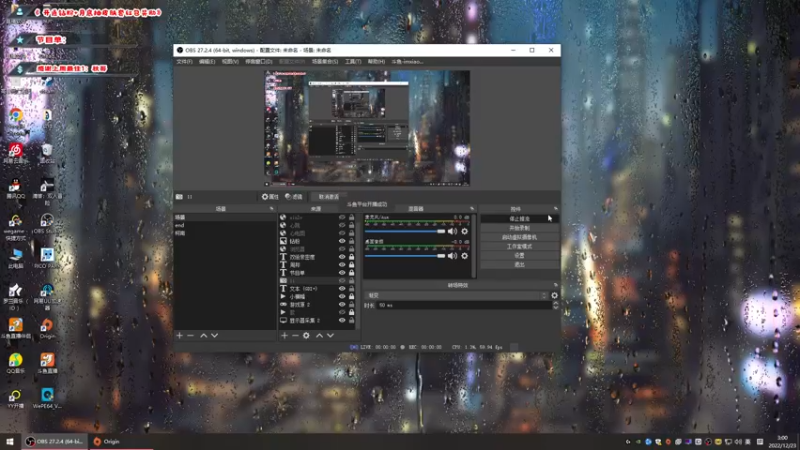Toggle visibility of 文本 (GDI+) source

tap(342, 289)
